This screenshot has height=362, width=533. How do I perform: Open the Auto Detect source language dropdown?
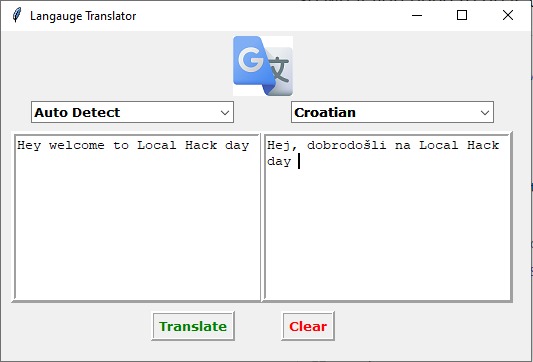coord(132,112)
